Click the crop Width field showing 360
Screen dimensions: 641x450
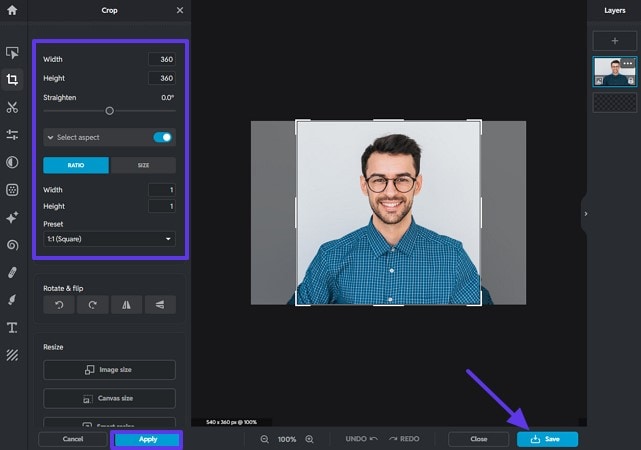pyautogui.click(x=162, y=59)
